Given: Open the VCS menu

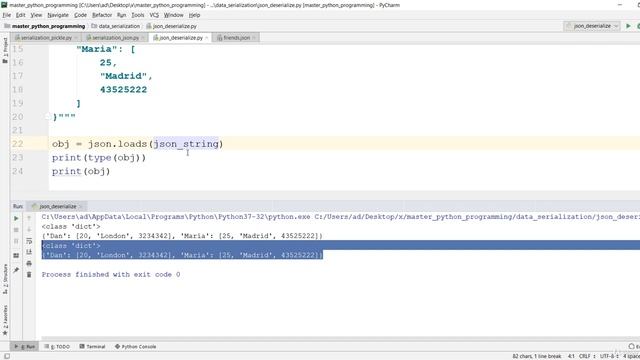Looking at the screenshot, I should pos(154,15).
